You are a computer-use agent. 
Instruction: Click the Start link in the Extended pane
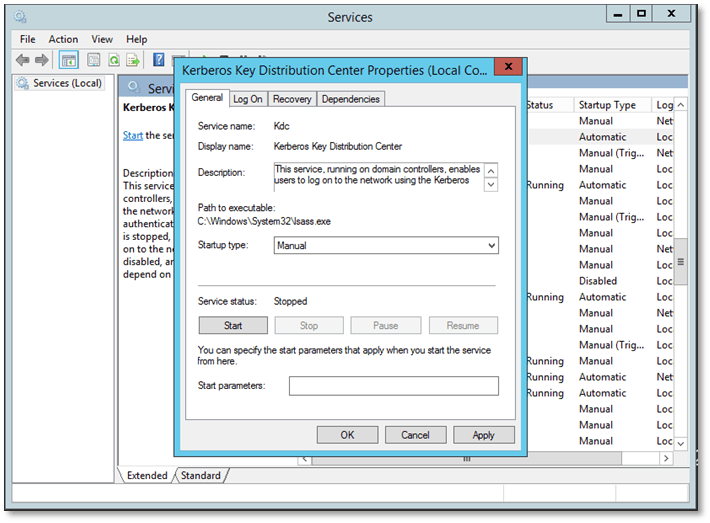[x=132, y=135]
